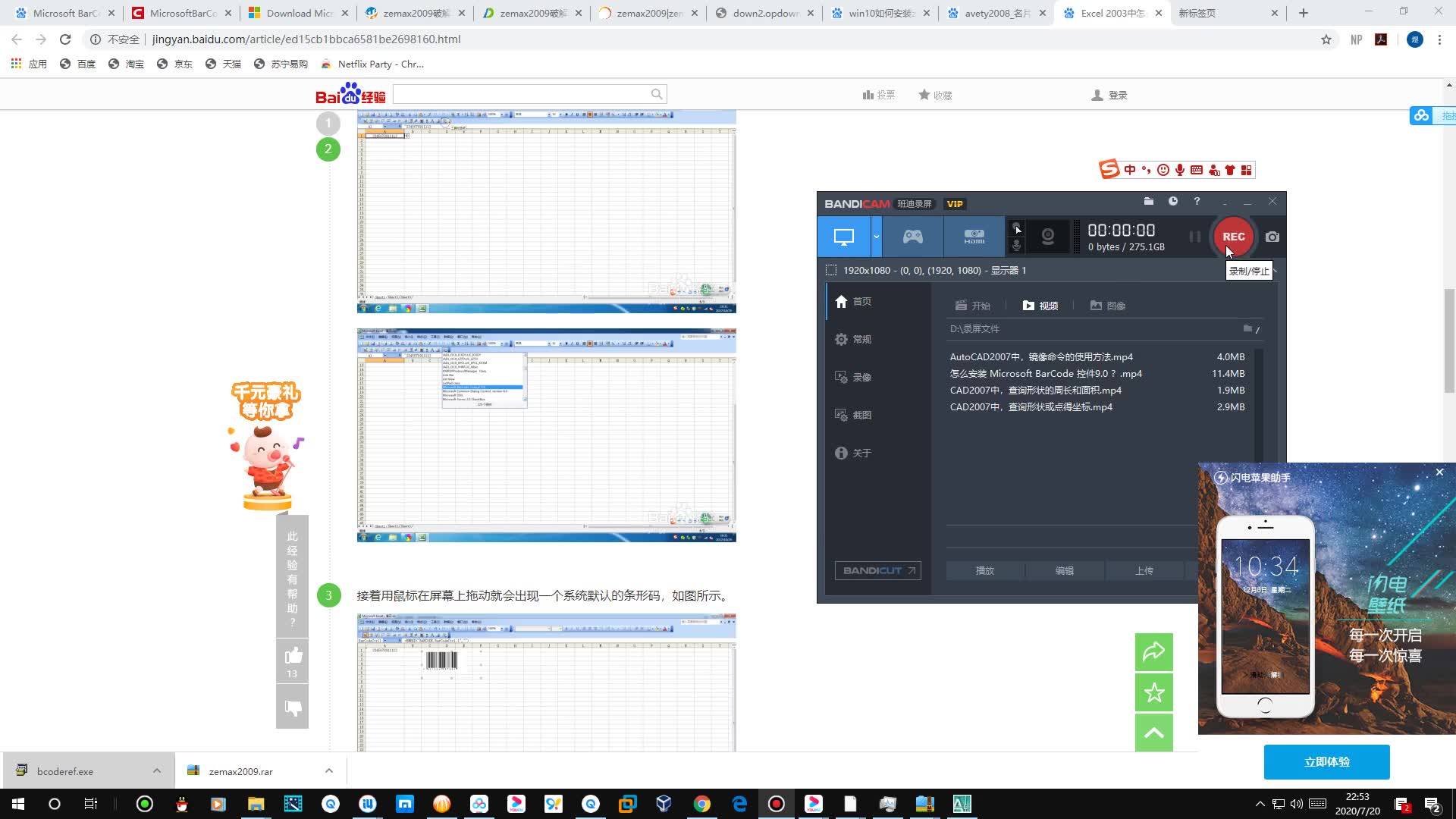Select game recording mode in Bandicam
The height and width of the screenshot is (819, 1456).
tap(912, 237)
